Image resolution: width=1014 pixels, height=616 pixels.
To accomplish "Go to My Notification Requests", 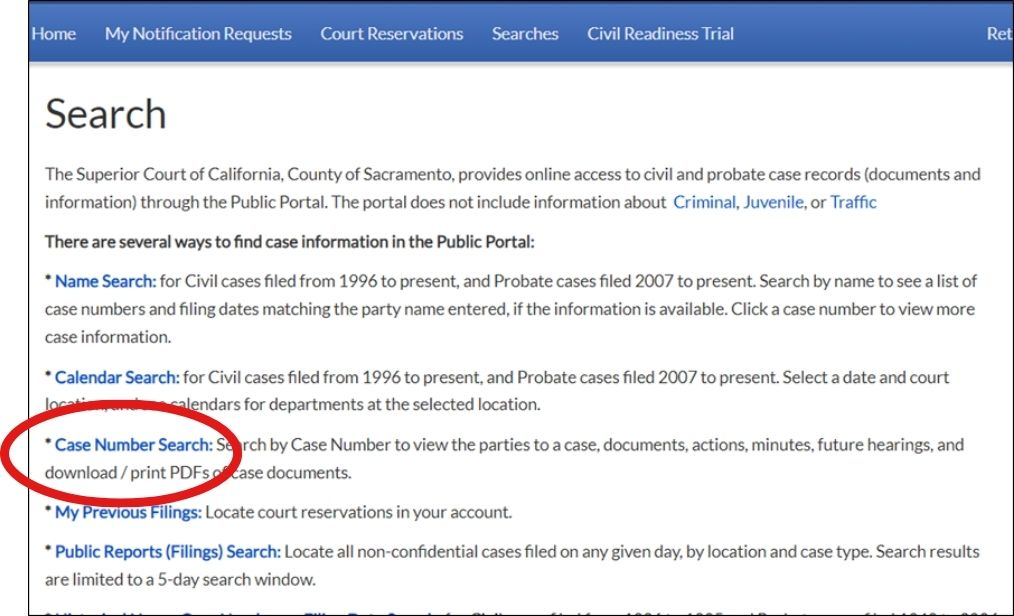I will click(x=198, y=34).
